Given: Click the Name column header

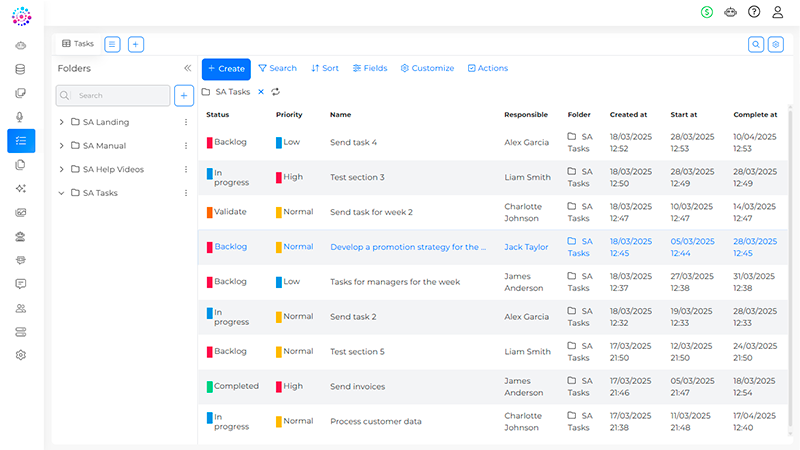Looking at the screenshot, I should 340,115.
